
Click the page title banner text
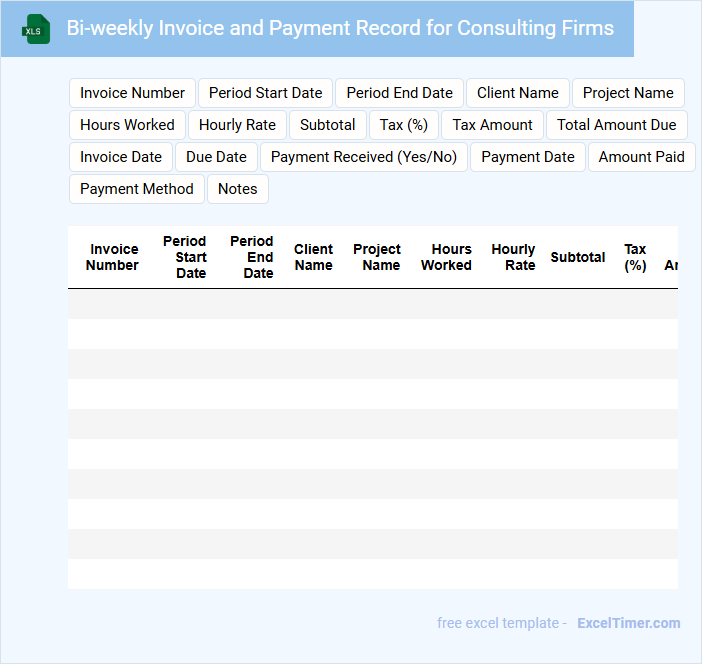pyautogui.click(x=340, y=28)
